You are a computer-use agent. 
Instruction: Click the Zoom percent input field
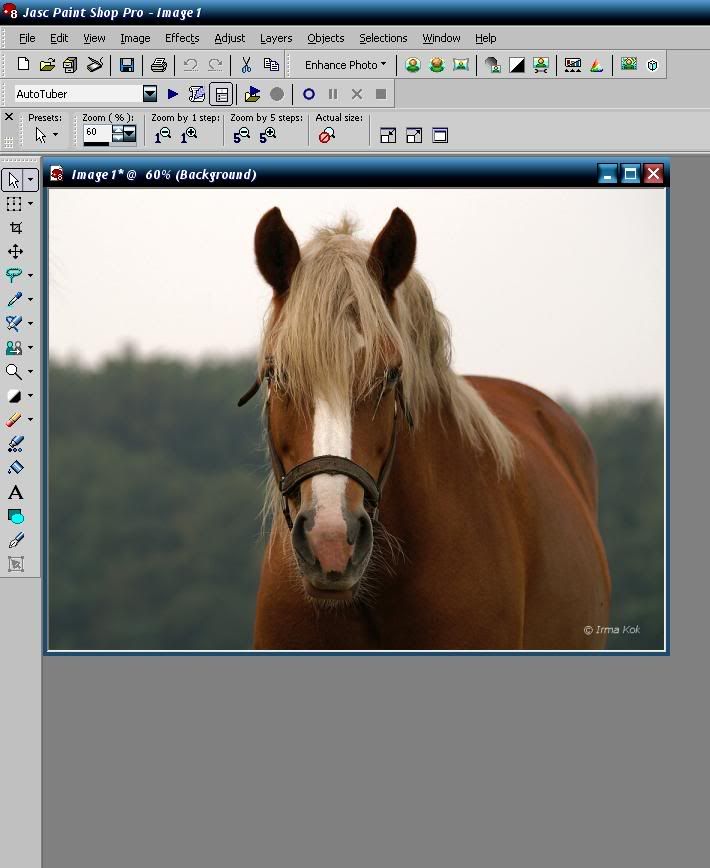pyautogui.click(x=96, y=132)
